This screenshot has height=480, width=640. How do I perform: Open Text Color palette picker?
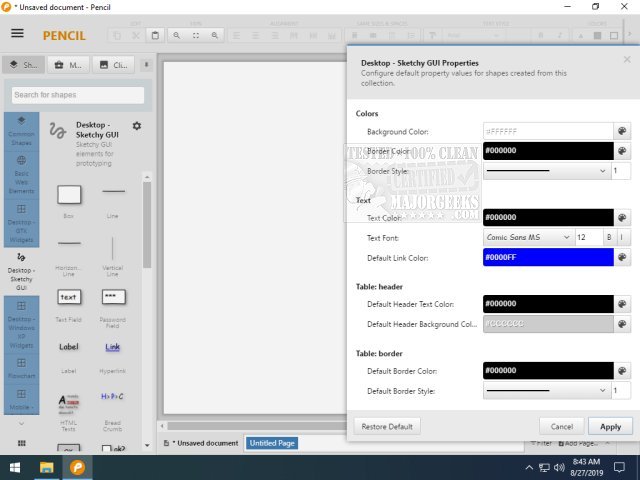point(622,218)
